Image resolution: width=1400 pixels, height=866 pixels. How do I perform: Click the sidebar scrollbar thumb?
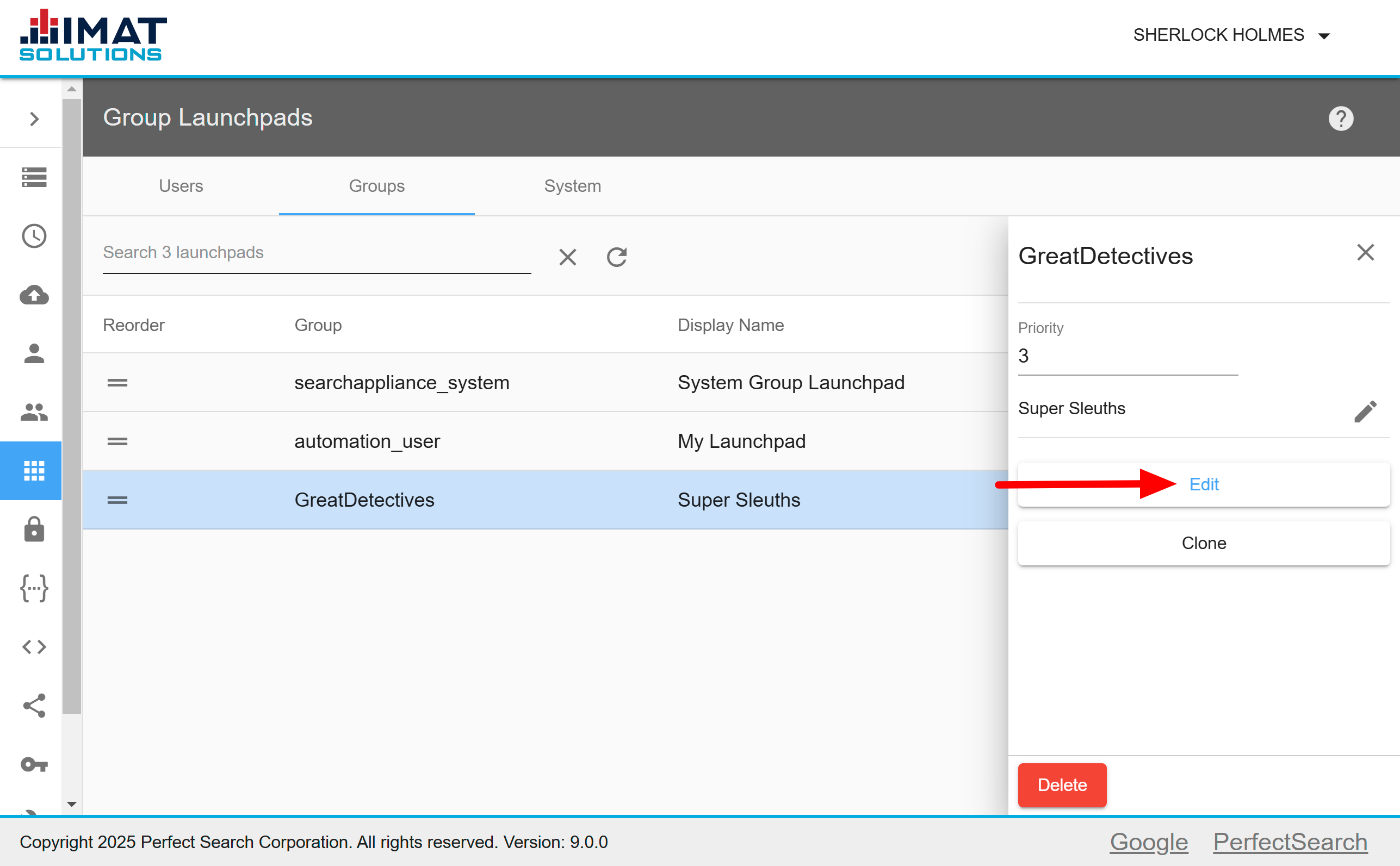point(72,407)
